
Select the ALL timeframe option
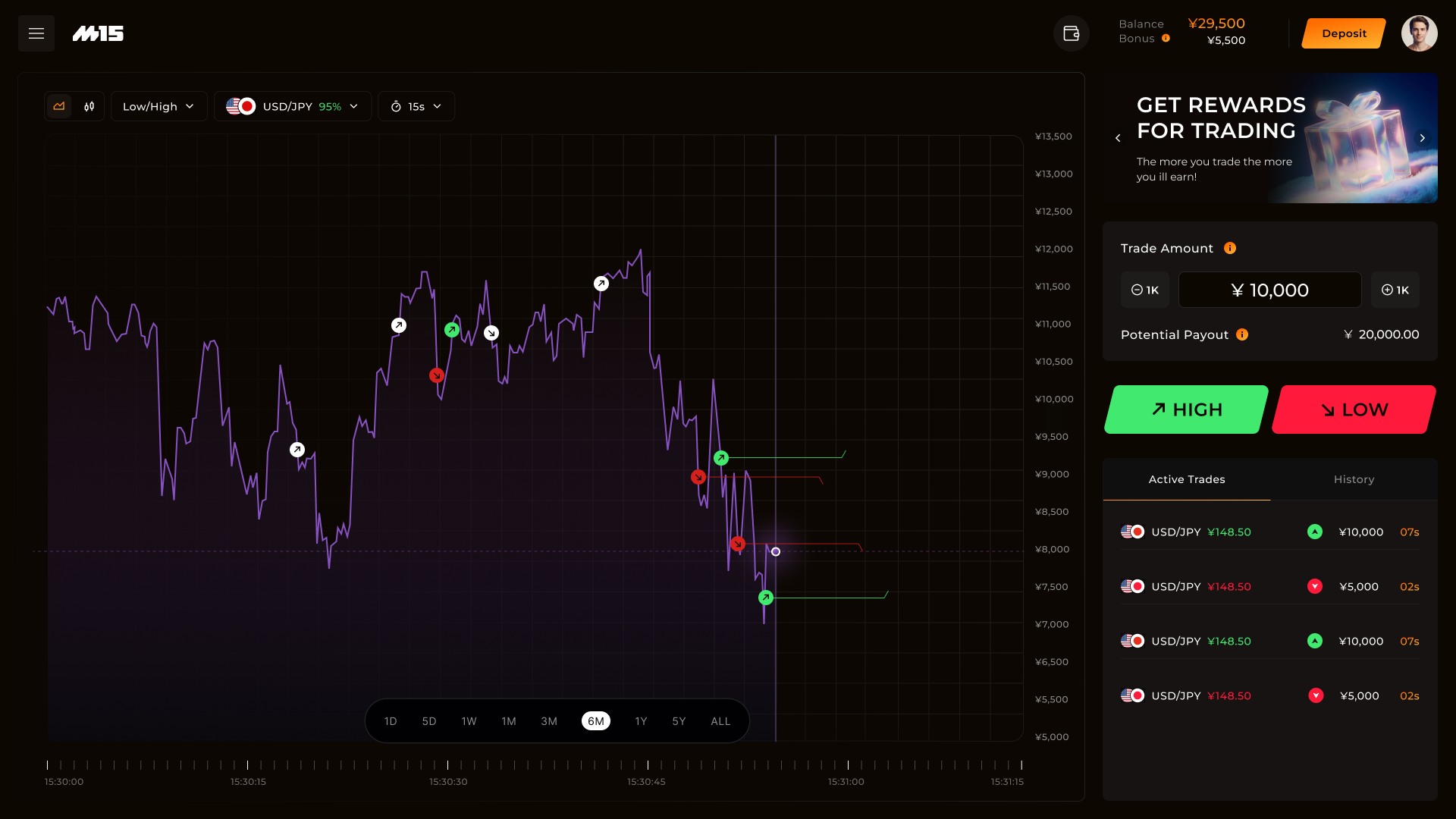[720, 721]
